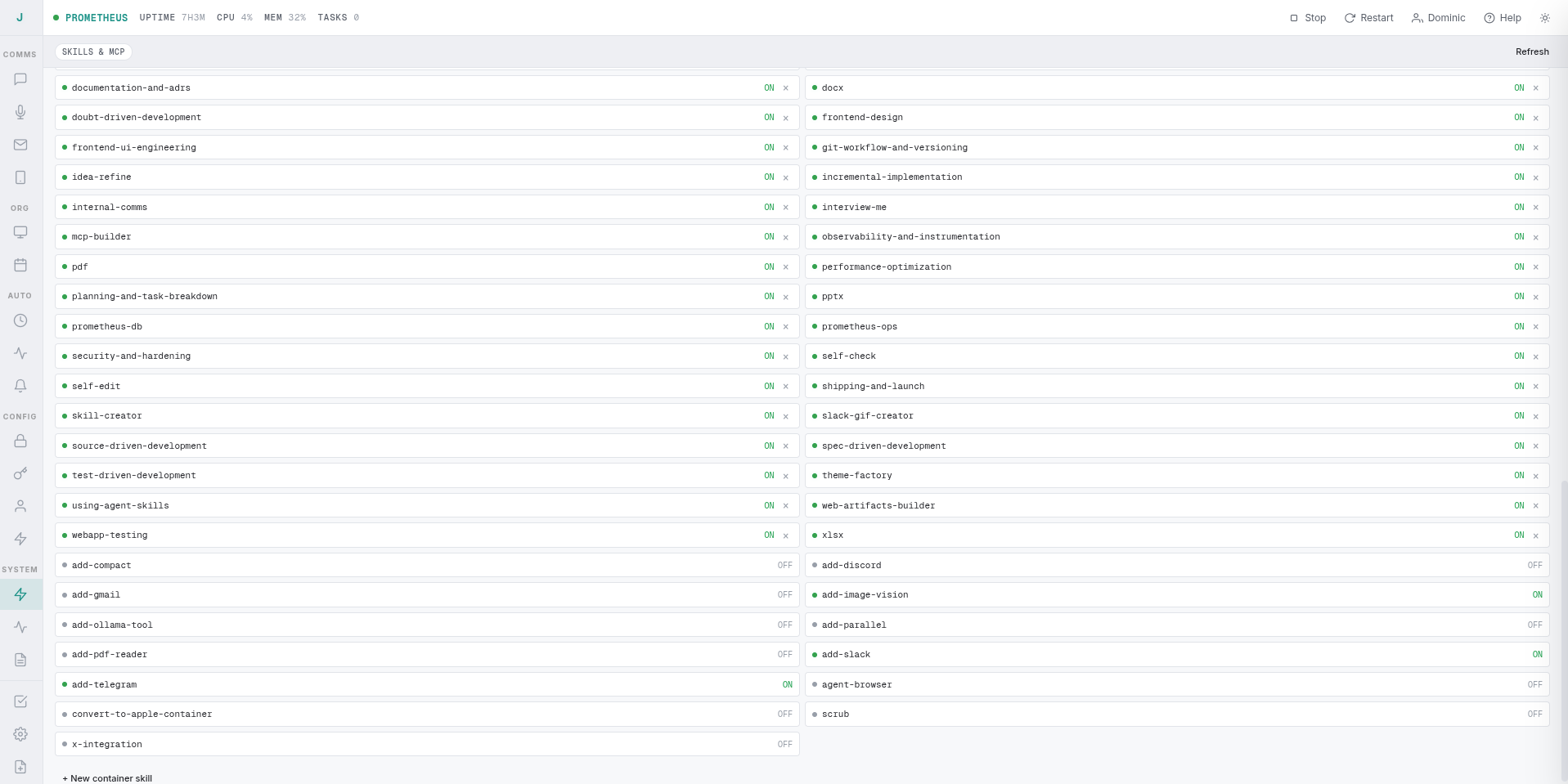
Task: Click the Refresh button
Action: 1532,52
